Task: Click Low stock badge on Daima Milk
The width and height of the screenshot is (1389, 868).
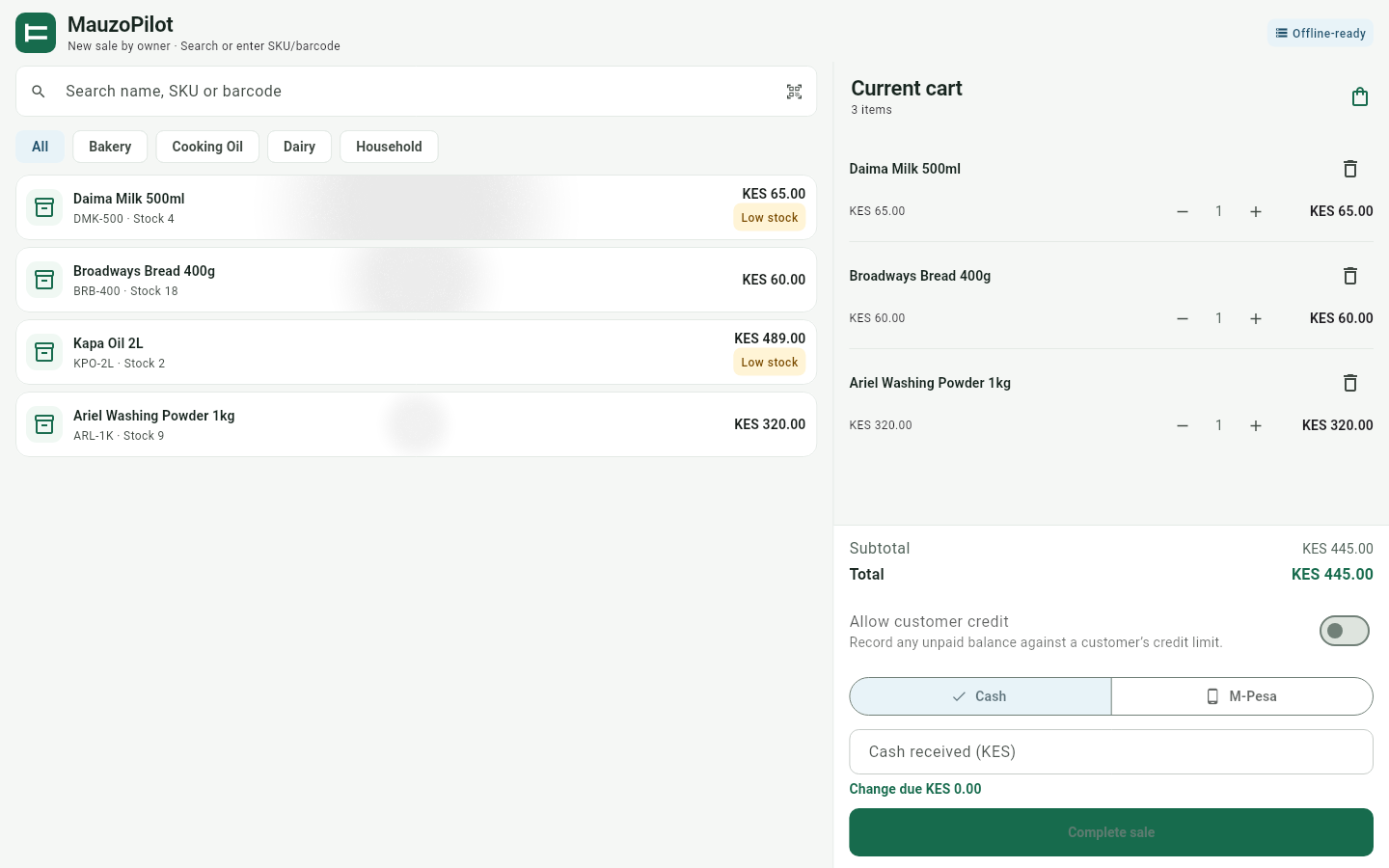Action: [x=770, y=218]
